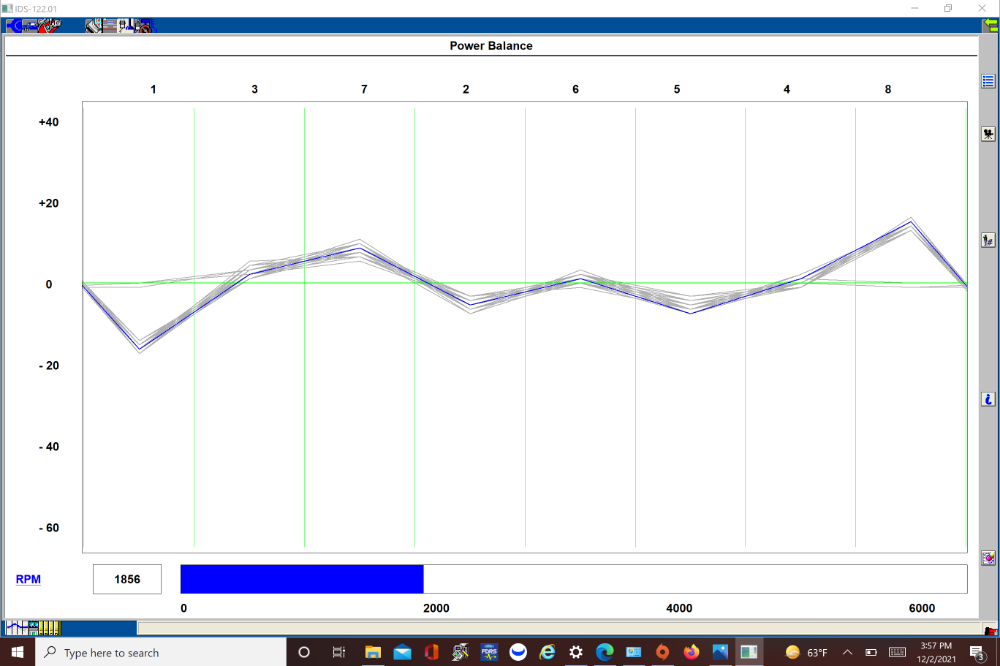
Task: Select cylinder 1 label above graph
Action: point(153,90)
